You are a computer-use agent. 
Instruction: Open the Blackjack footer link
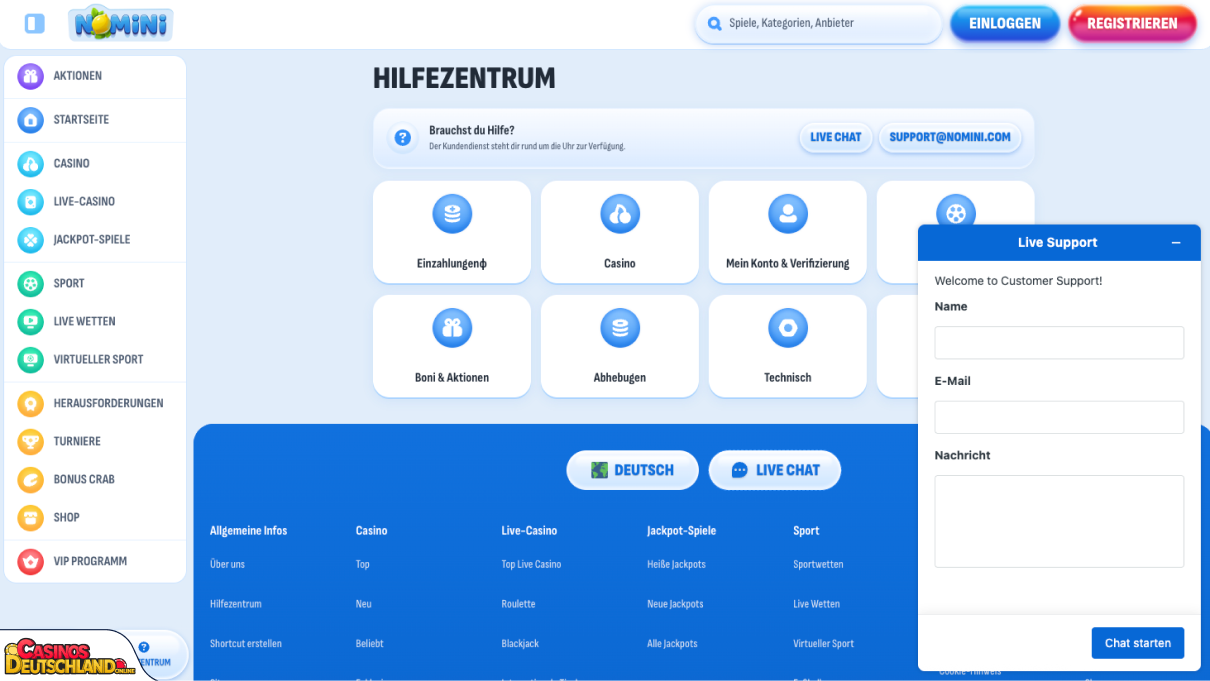point(520,644)
